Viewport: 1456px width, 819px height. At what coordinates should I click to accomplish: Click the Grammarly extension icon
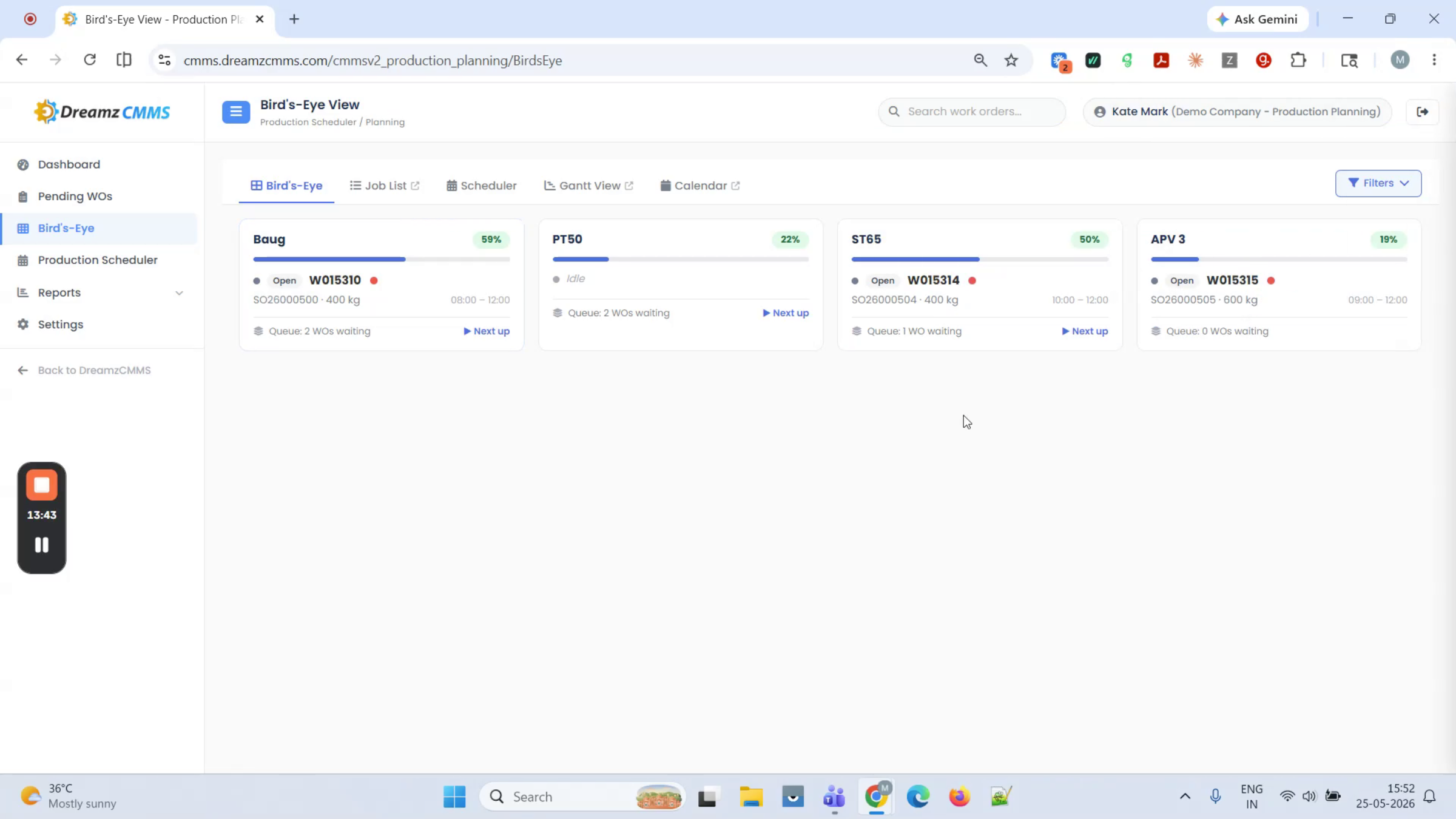pyautogui.click(x=1264, y=60)
